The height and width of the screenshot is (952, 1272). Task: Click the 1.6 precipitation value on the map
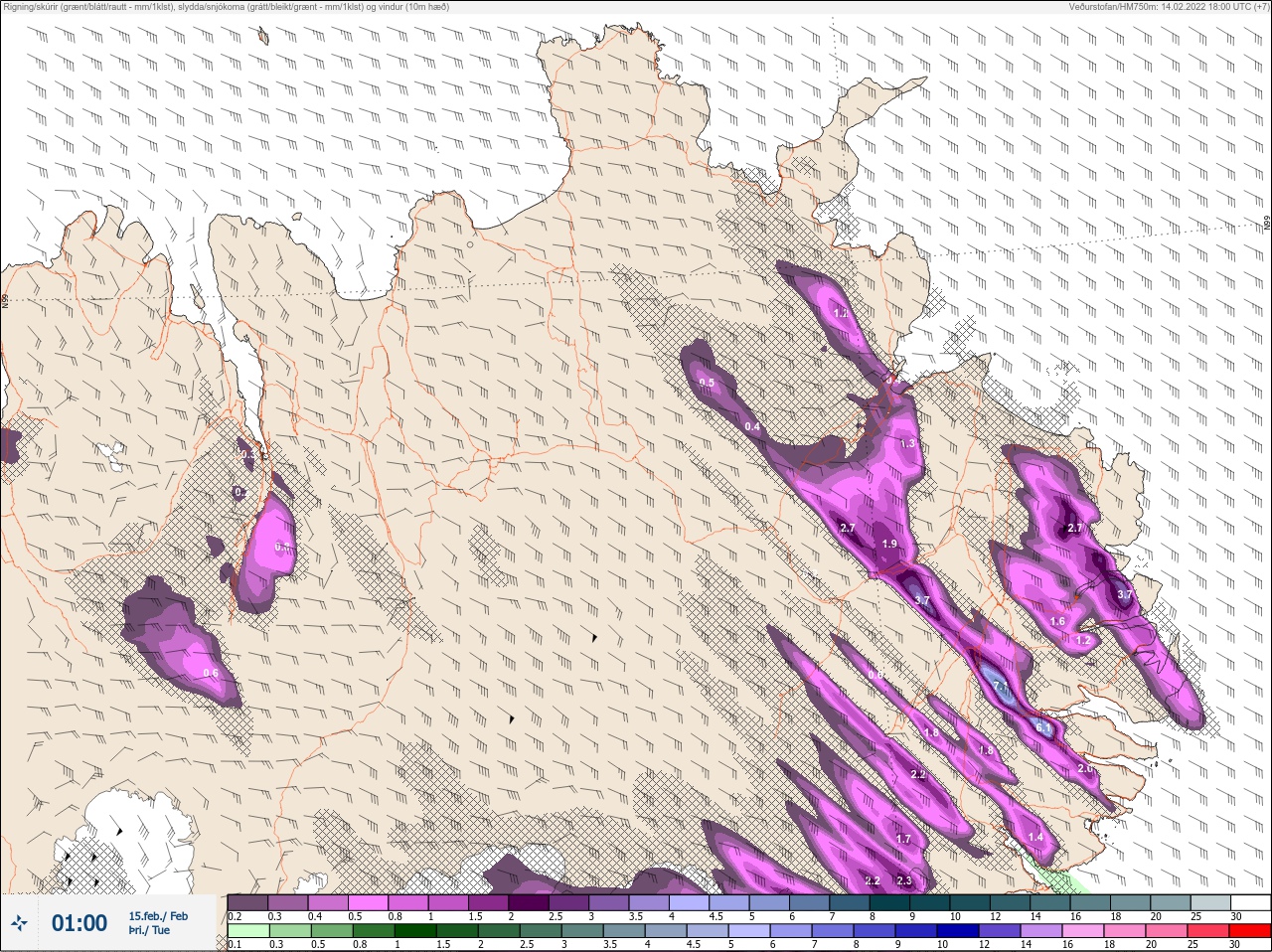tap(1057, 622)
